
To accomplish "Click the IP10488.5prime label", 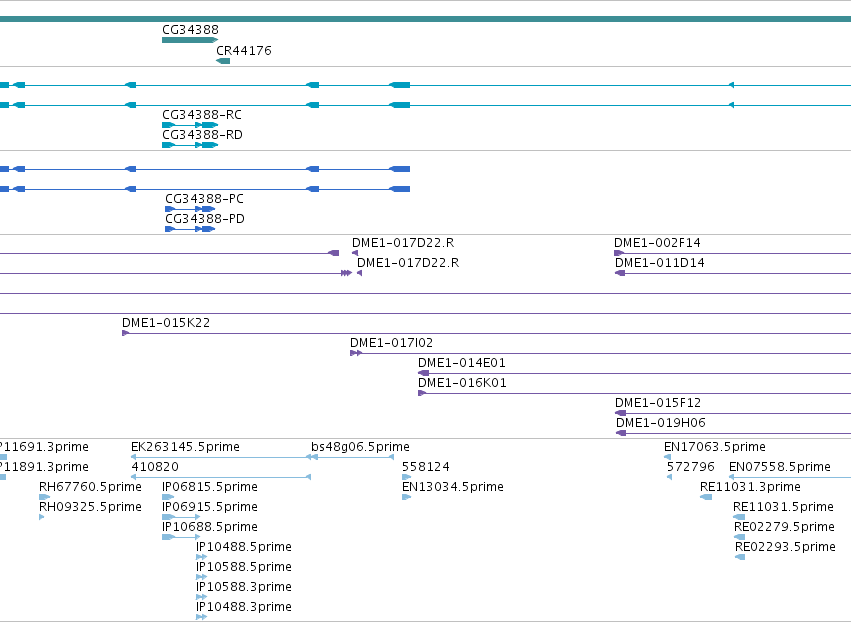I will 244,547.
